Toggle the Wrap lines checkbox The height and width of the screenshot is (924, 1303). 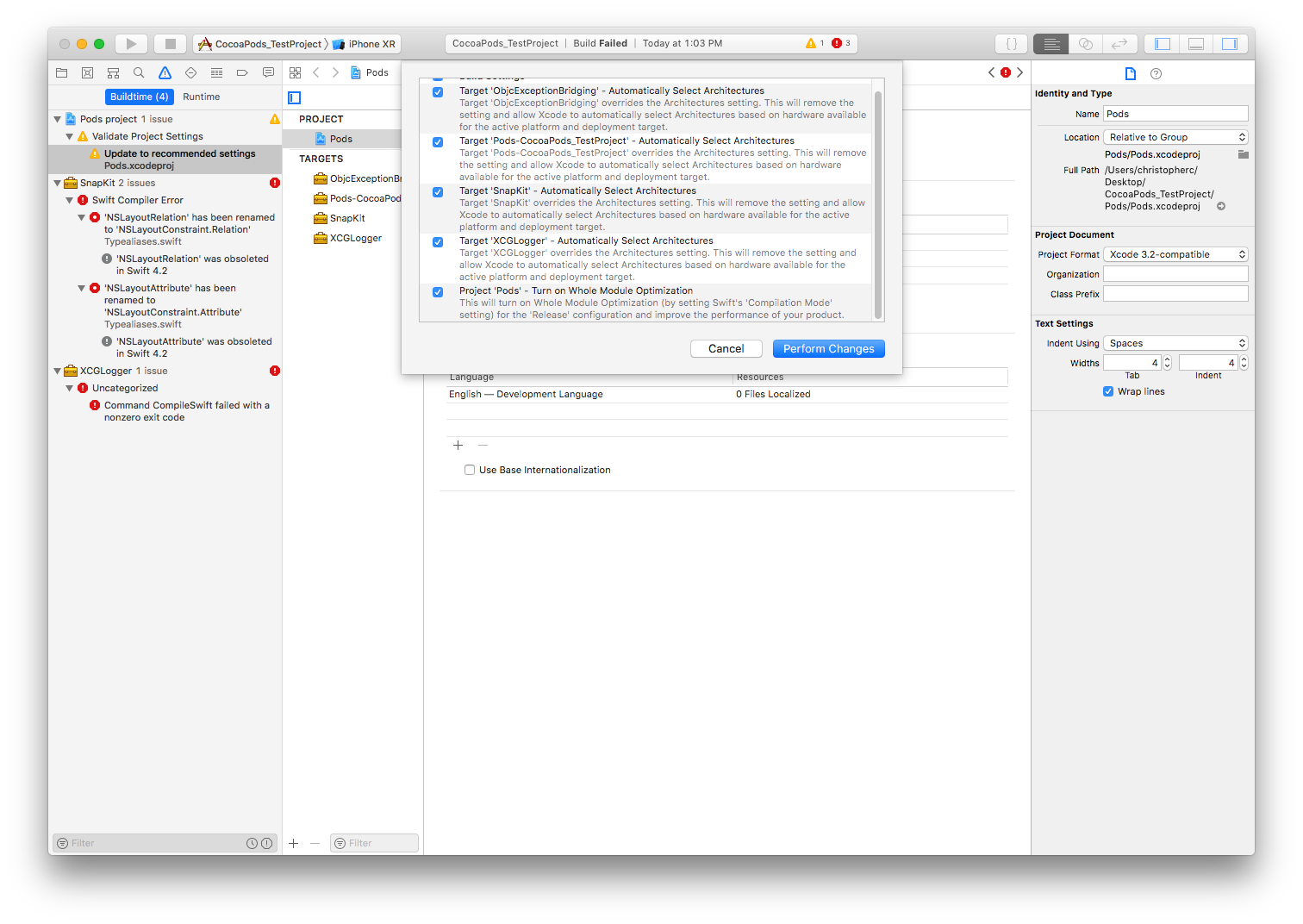click(x=1108, y=391)
